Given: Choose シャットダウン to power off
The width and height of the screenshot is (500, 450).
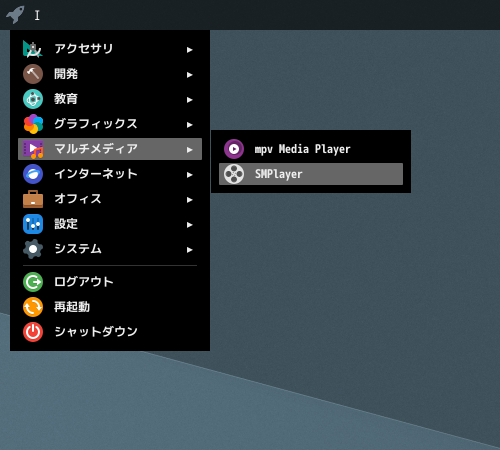Looking at the screenshot, I should pos(110,332).
